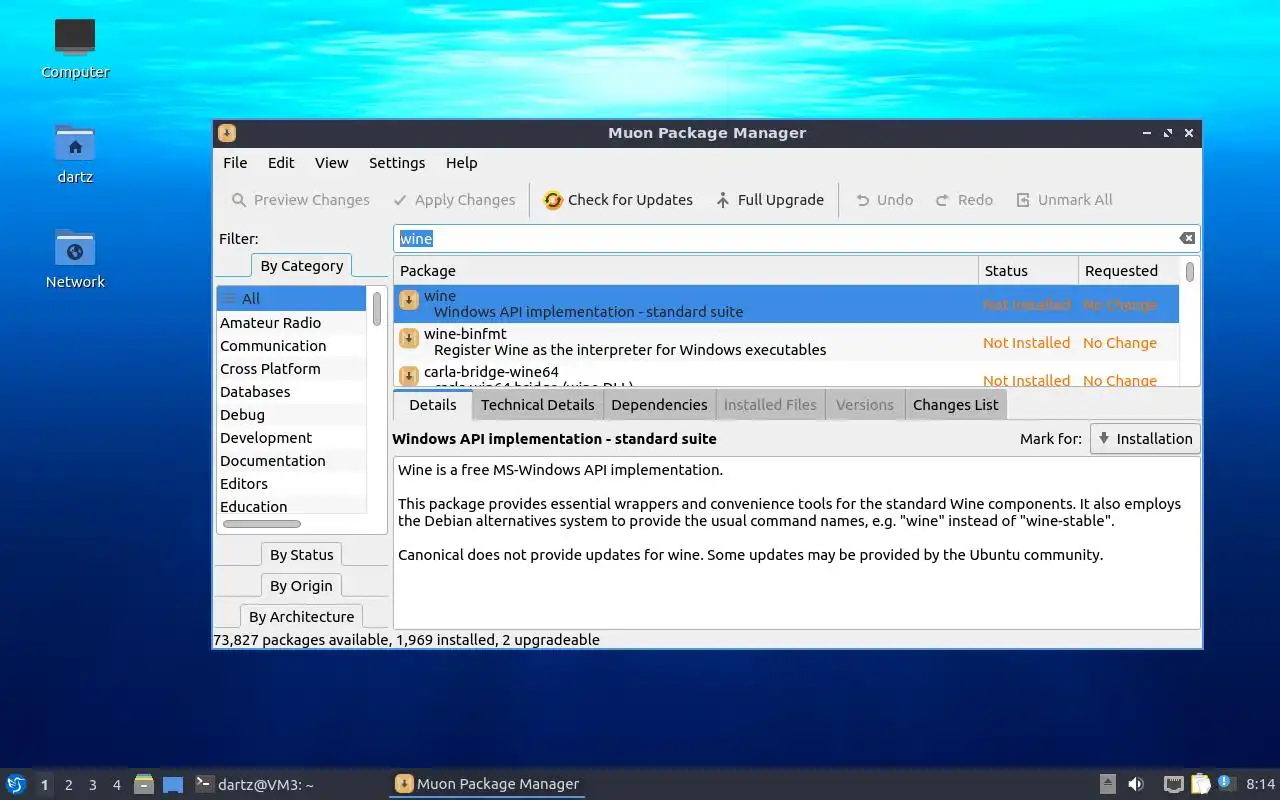Click the Redo toolbar button
The image size is (1280, 800).
click(964, 200)
